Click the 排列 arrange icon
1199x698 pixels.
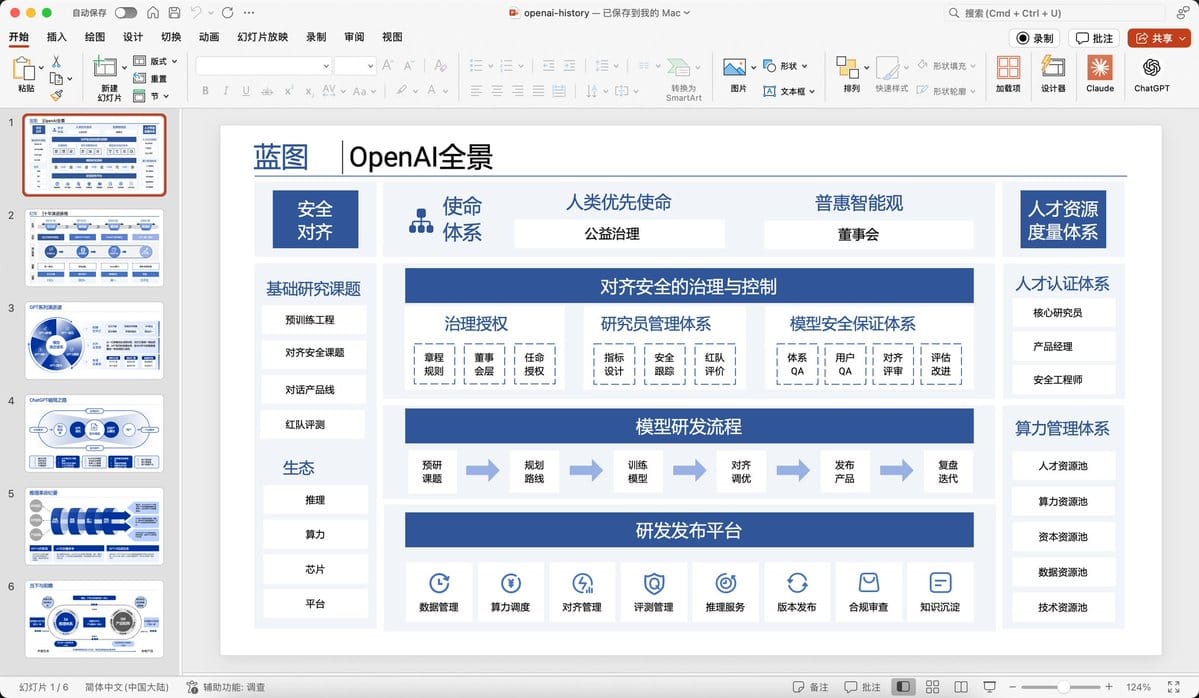click(847, 67)
